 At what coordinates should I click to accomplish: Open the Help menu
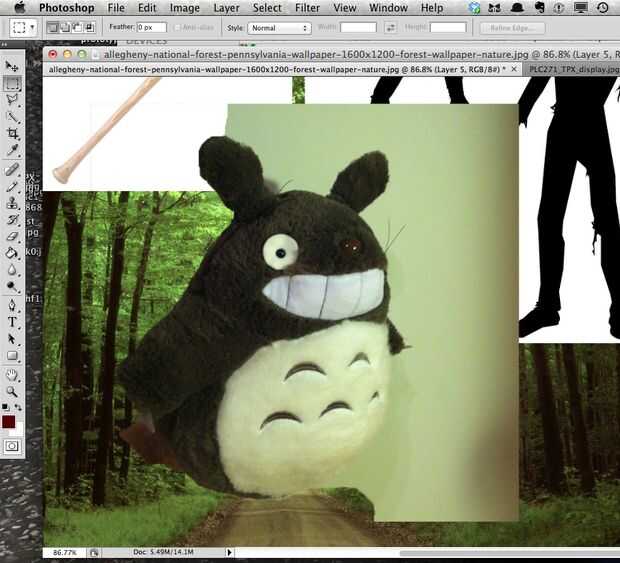(432, 8)
